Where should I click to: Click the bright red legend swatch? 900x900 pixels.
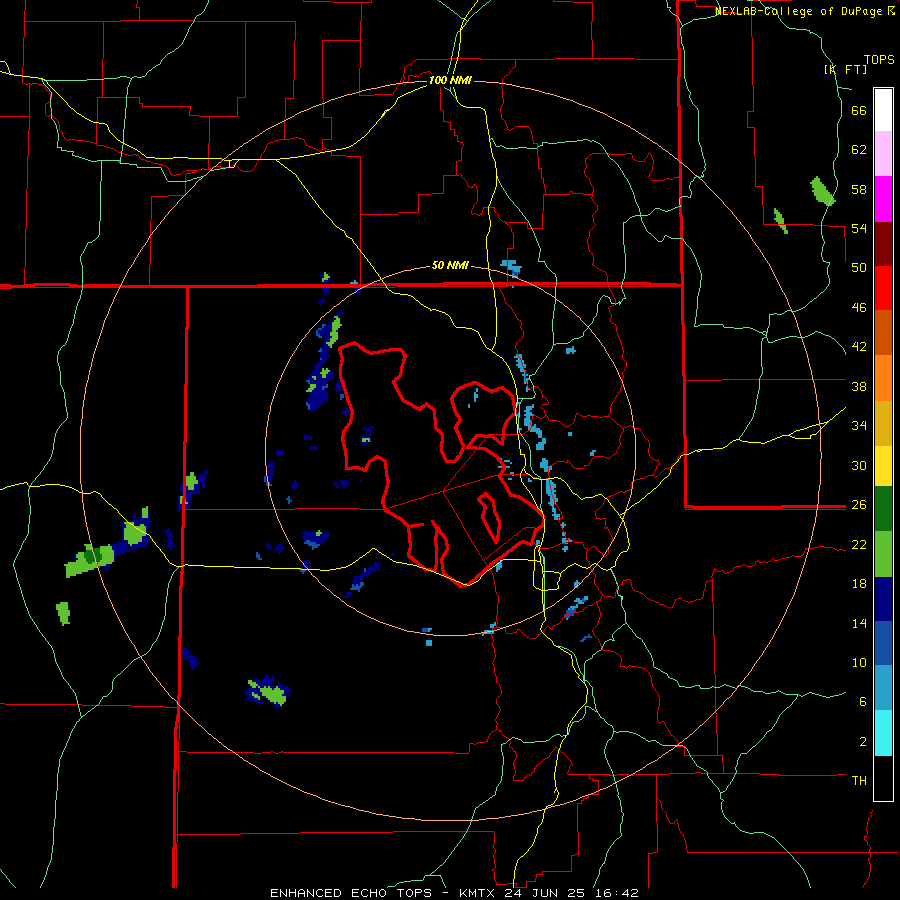[x=883, y=288]
